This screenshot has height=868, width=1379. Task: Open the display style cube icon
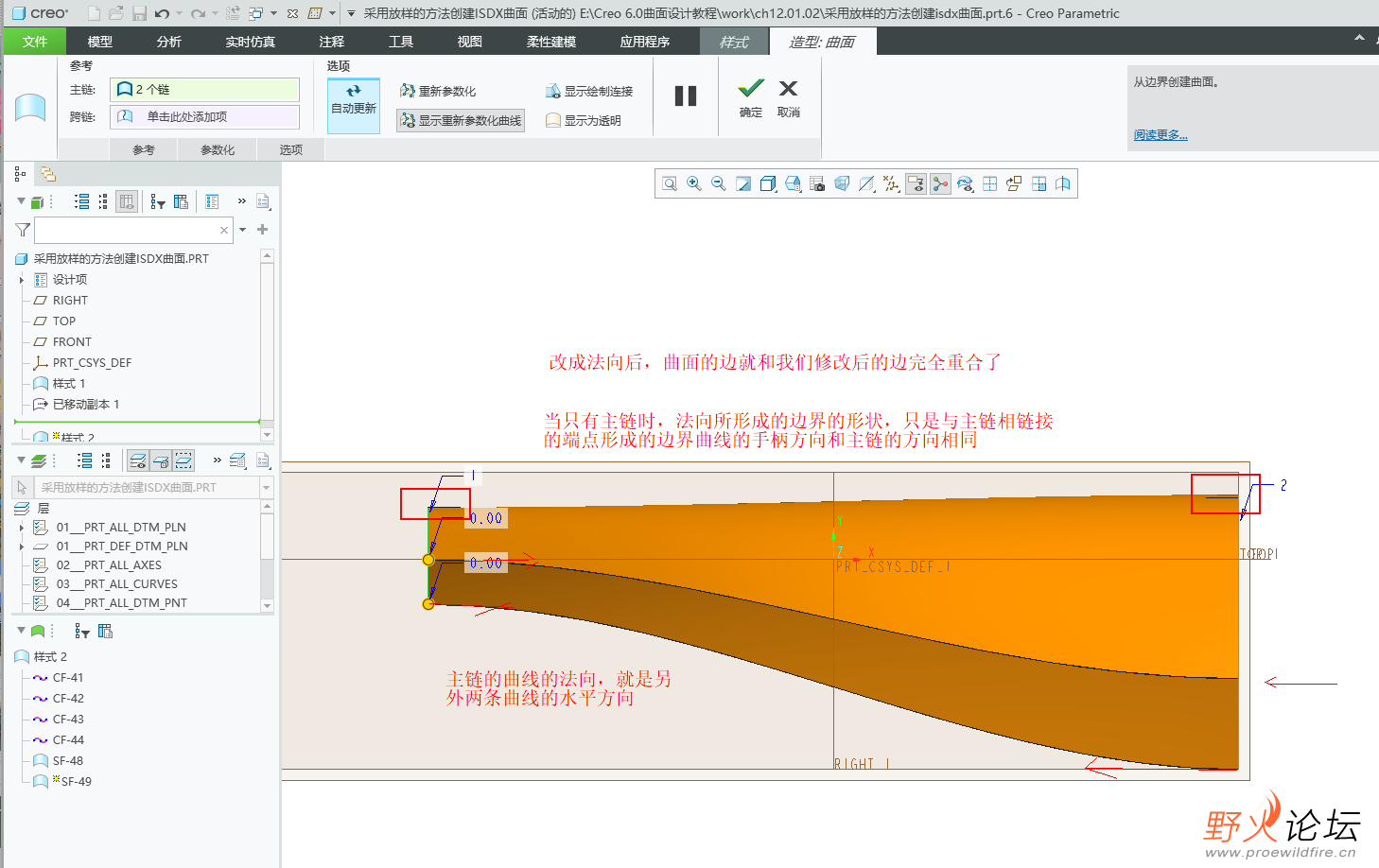coord(768,183)
